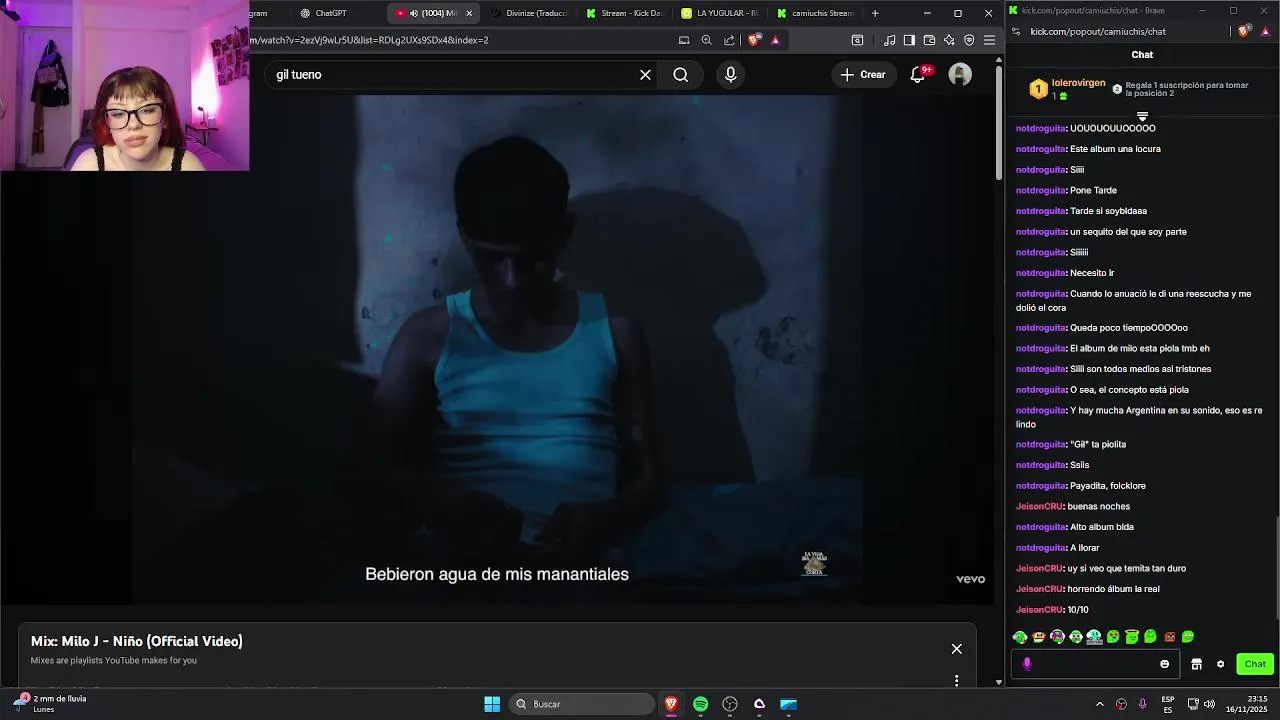Open the emoji picker in chat input
The image size is (1280, 720).
click(x=1164, y=664)
